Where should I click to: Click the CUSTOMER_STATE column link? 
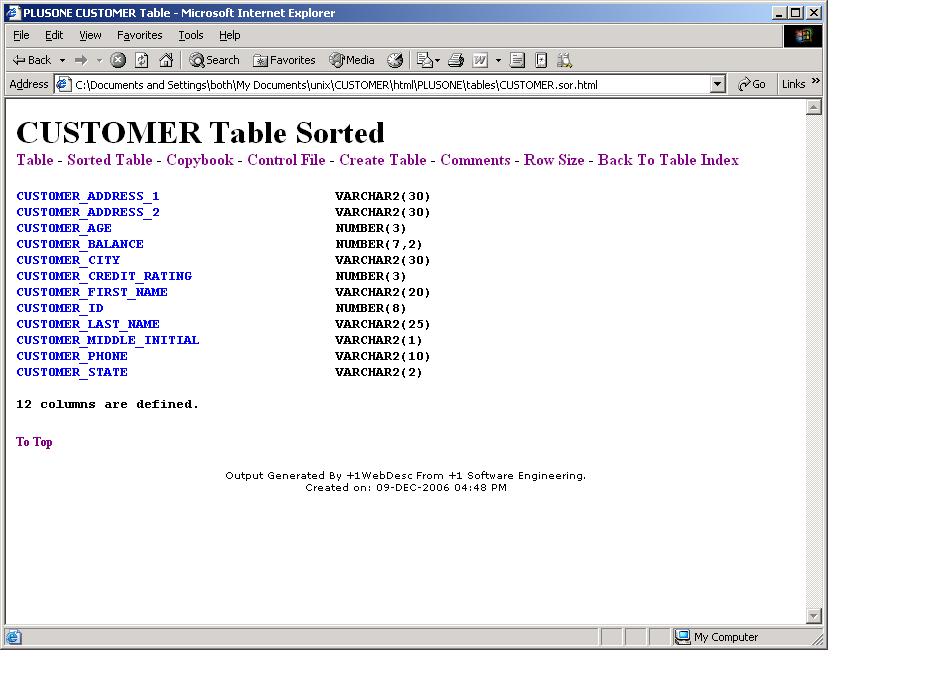tap(71, 373)
